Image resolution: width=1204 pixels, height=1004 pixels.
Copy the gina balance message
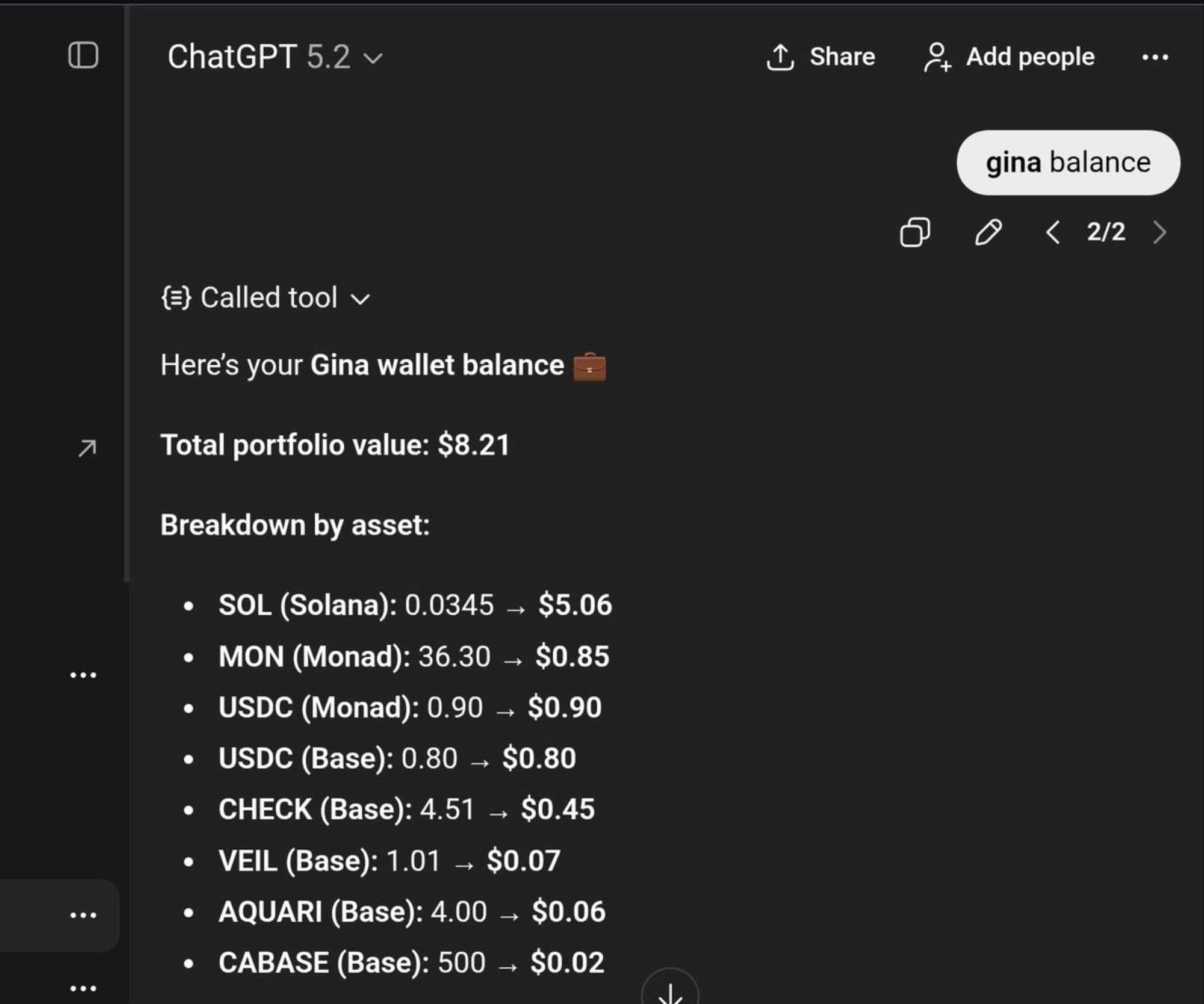point(914,232)
